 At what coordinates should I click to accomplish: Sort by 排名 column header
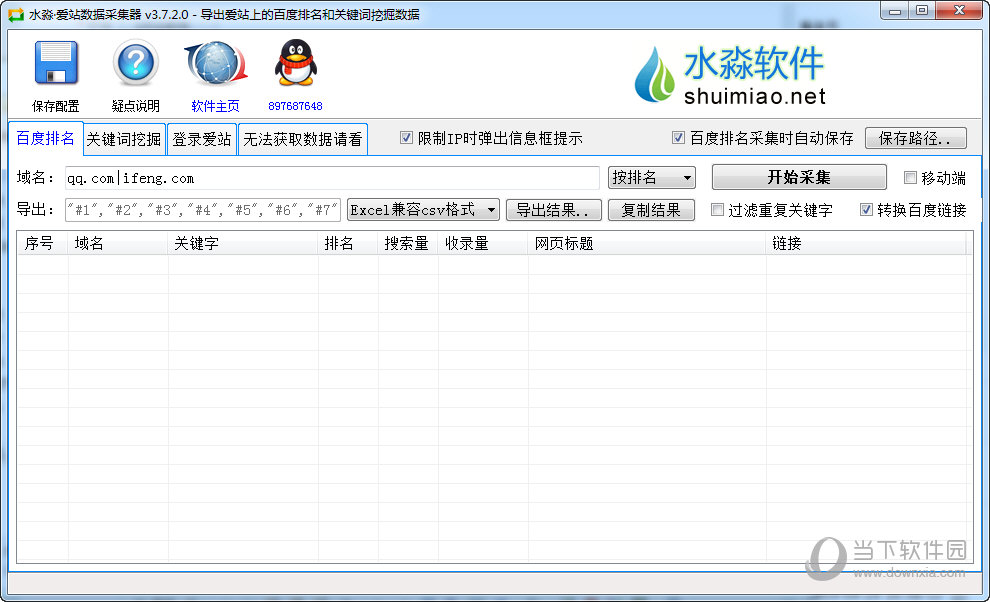348,244
